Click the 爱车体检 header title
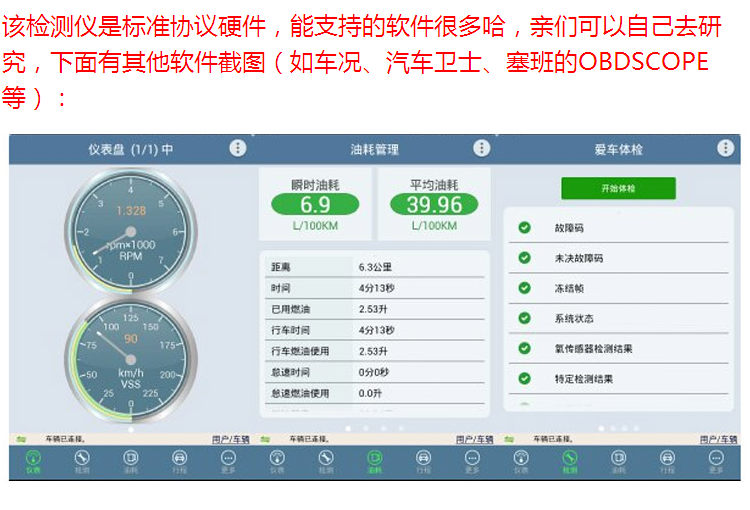 click(618, 150)
